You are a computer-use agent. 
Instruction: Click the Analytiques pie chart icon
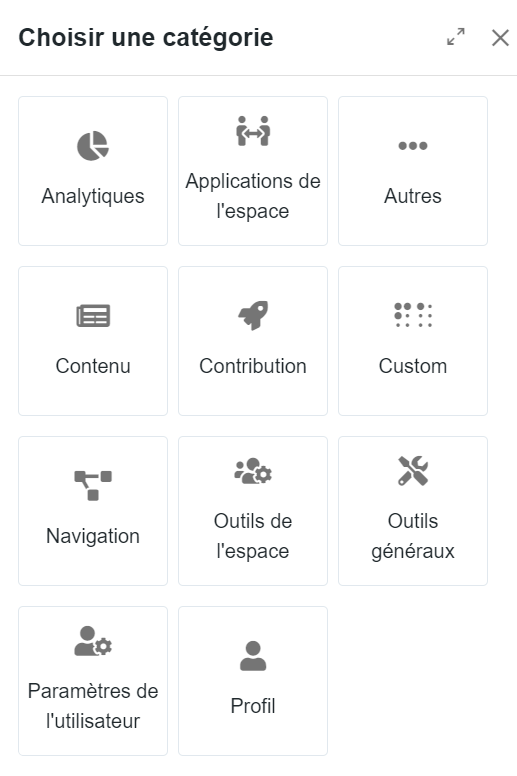93,146
